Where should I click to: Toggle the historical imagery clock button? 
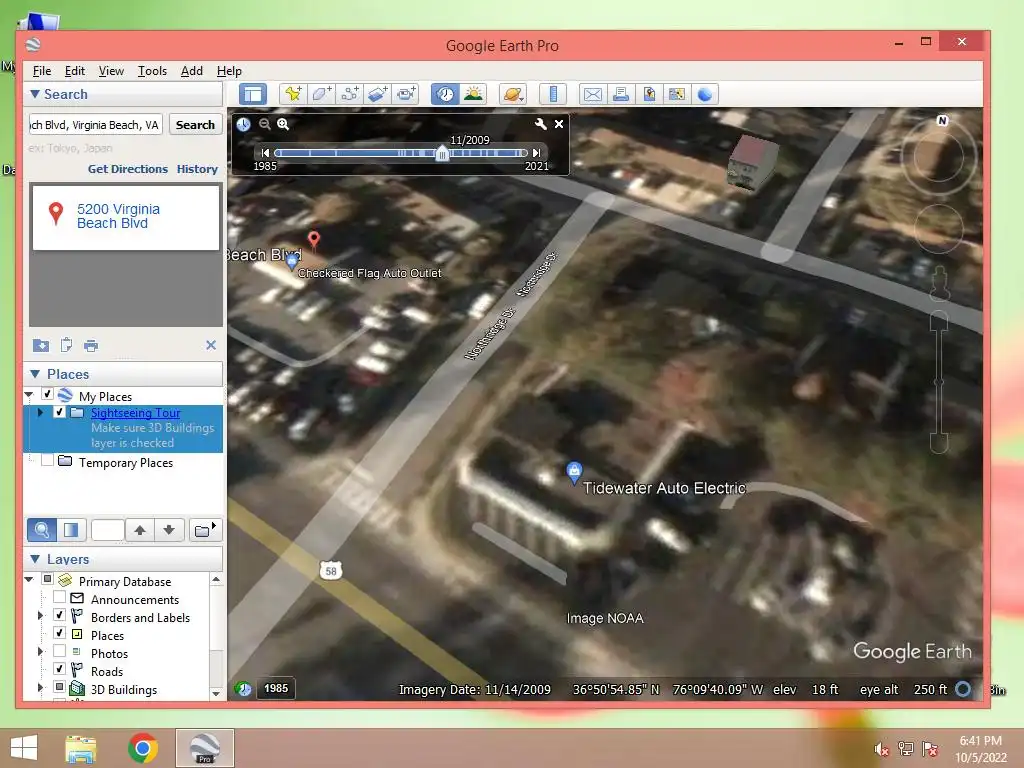click(x=445, y=94)
